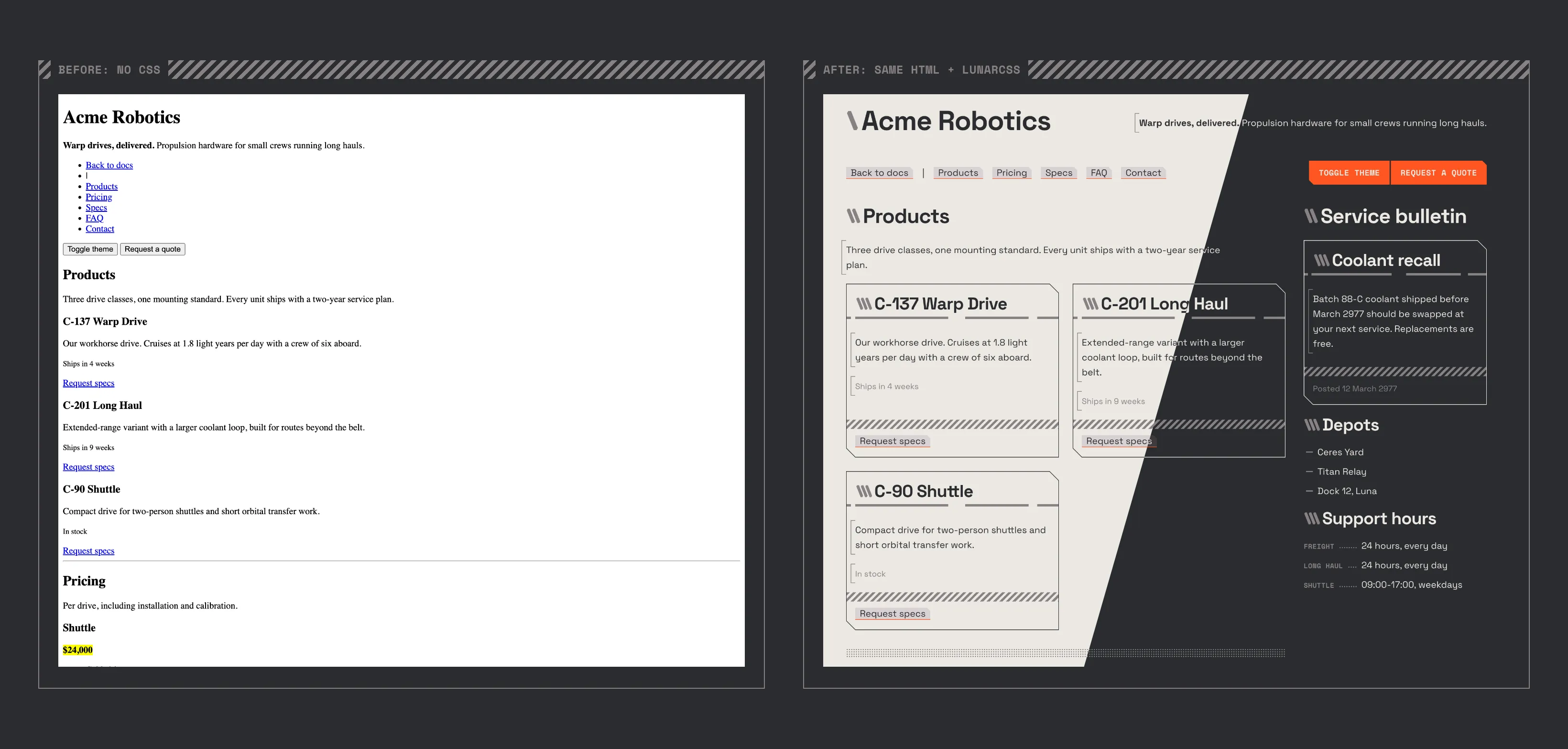Click highlighted $24,000 price text
Screen dimensions: 1568x749
(78, 650)
